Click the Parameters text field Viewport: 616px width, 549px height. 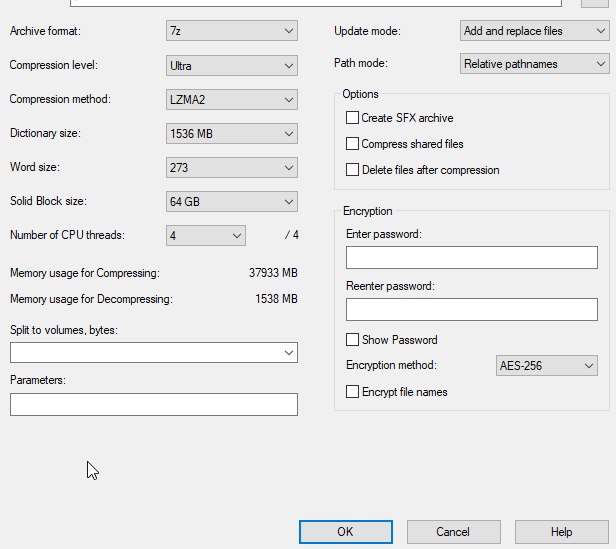154,404
